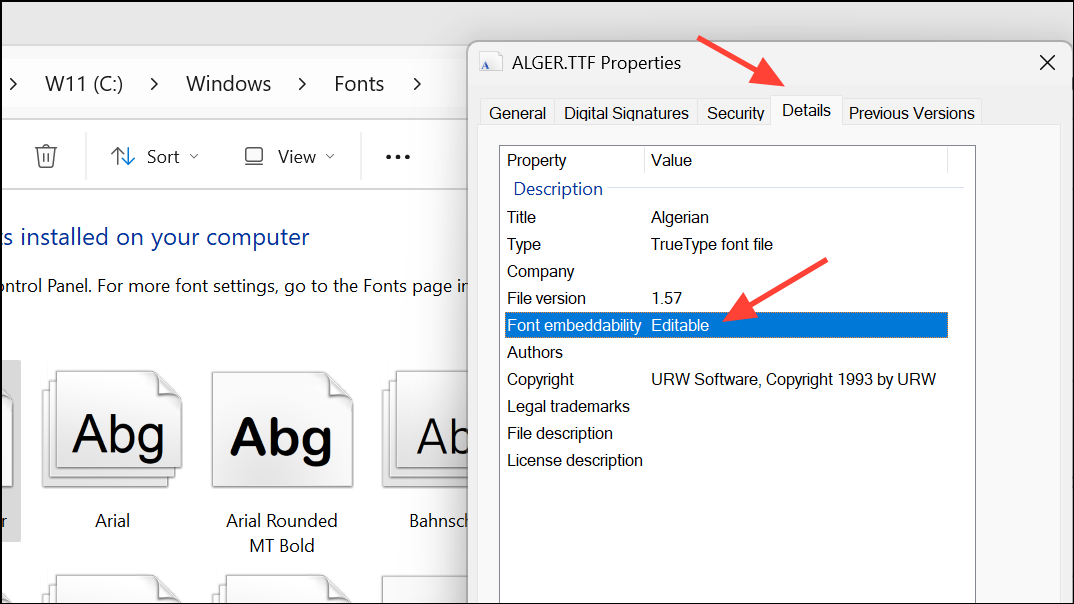Image resolution: width=1074 pixels, height=604 pixels.
Task: Open the Previous Versions tab
Action: coord(911,112)
